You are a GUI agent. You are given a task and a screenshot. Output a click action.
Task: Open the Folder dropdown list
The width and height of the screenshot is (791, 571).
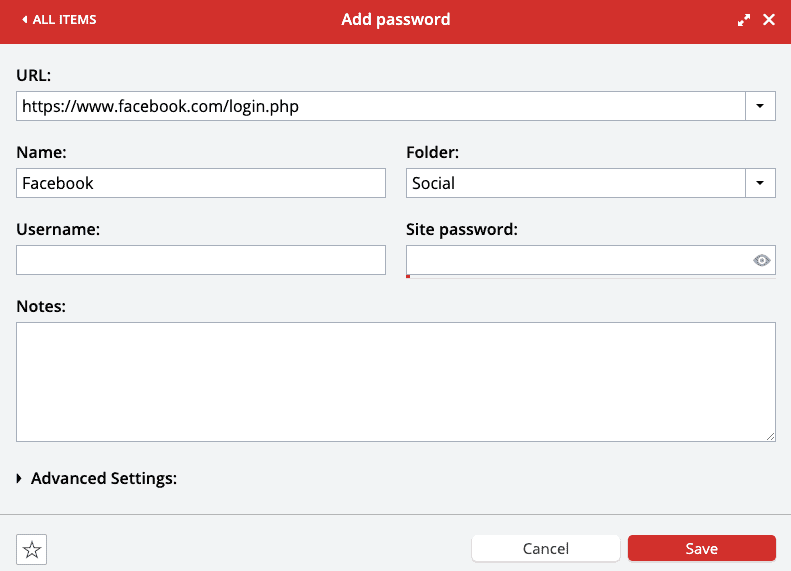(x=760, y=183)
